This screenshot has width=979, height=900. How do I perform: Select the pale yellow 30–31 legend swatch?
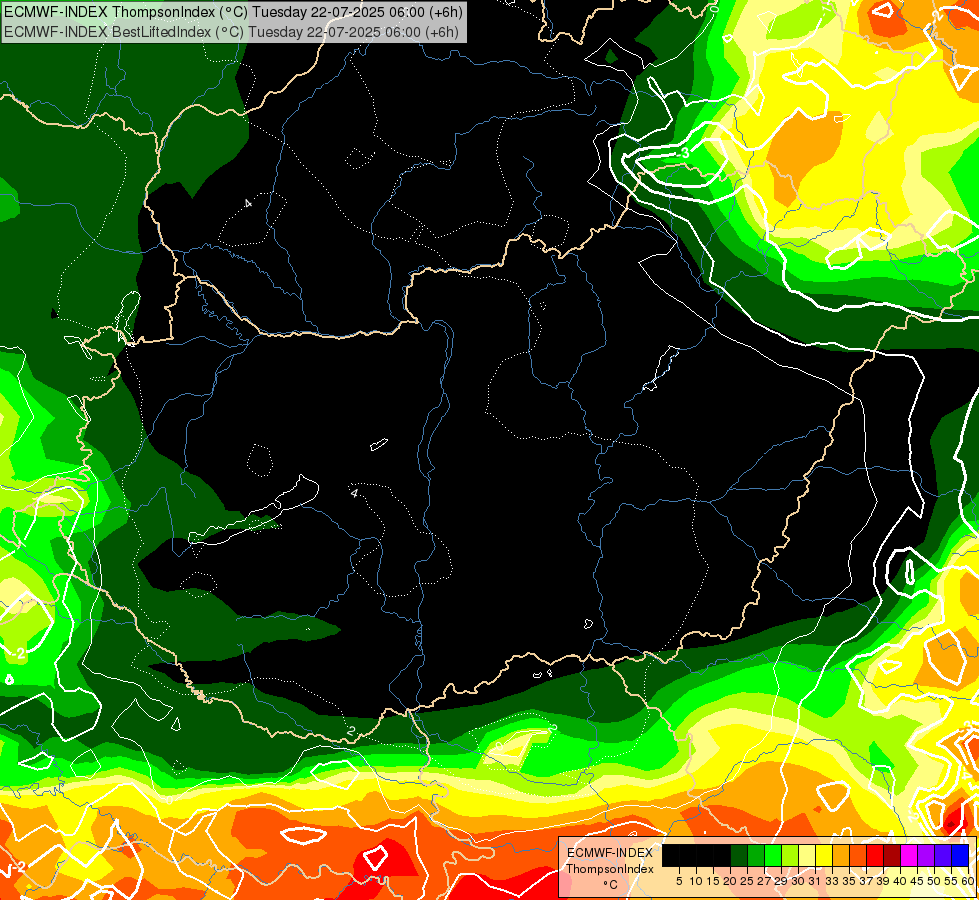click(807, 855)
